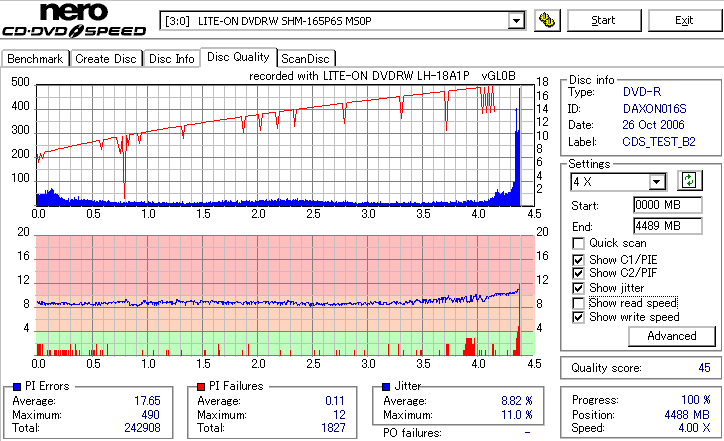Switch to the Benchmark tab

point(36,59)
